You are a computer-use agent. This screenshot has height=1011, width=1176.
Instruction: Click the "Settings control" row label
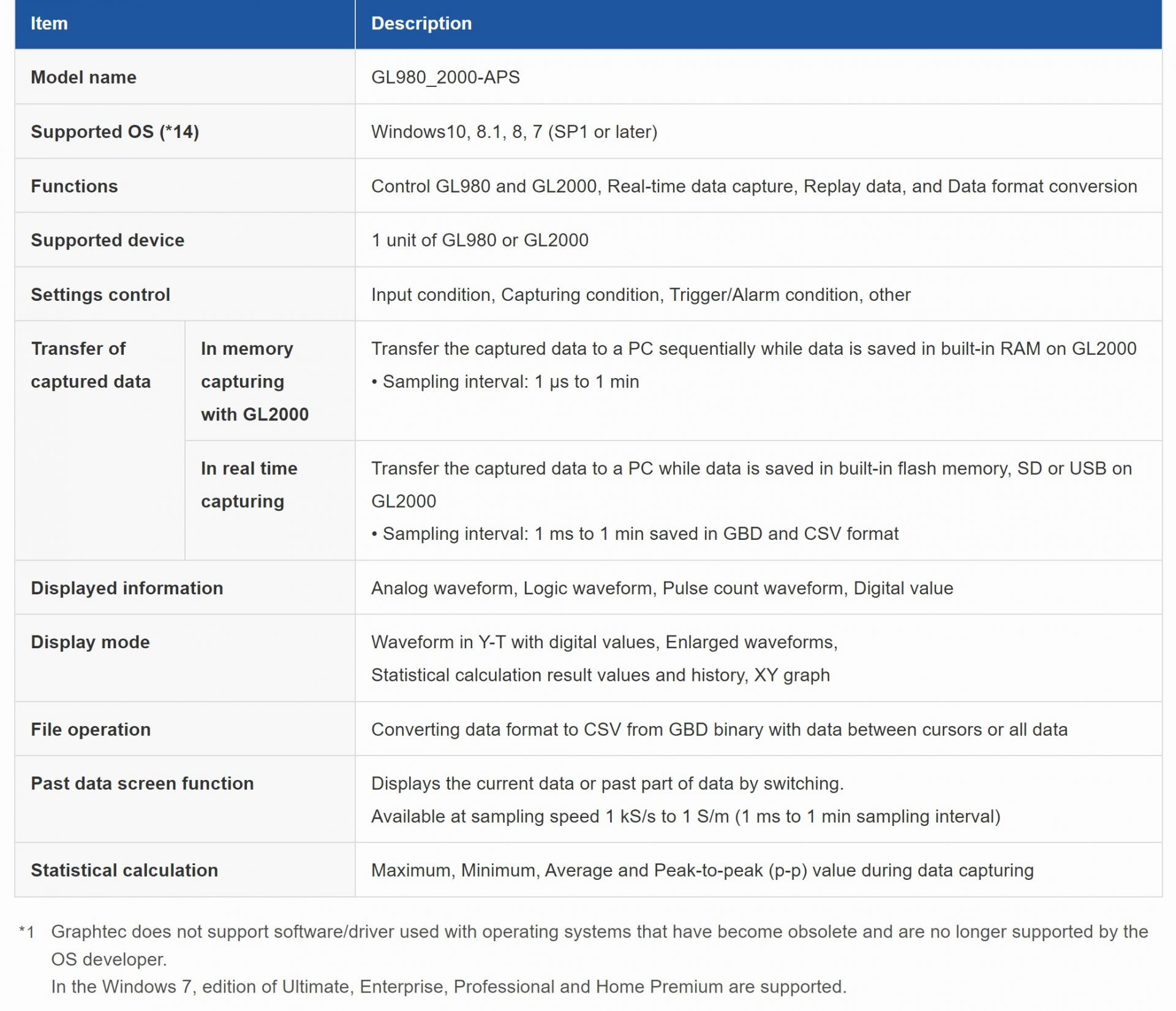100,295
